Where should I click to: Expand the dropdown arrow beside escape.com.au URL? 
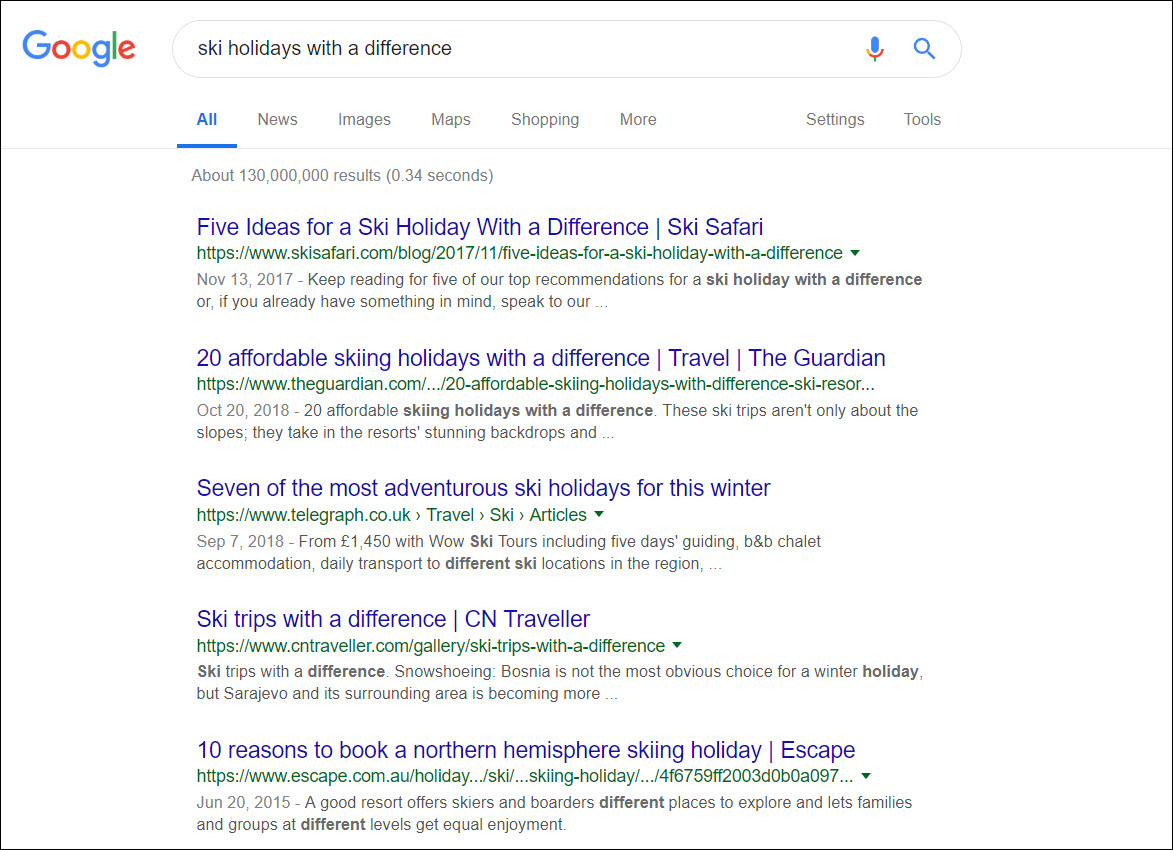[x=866, y=776]
